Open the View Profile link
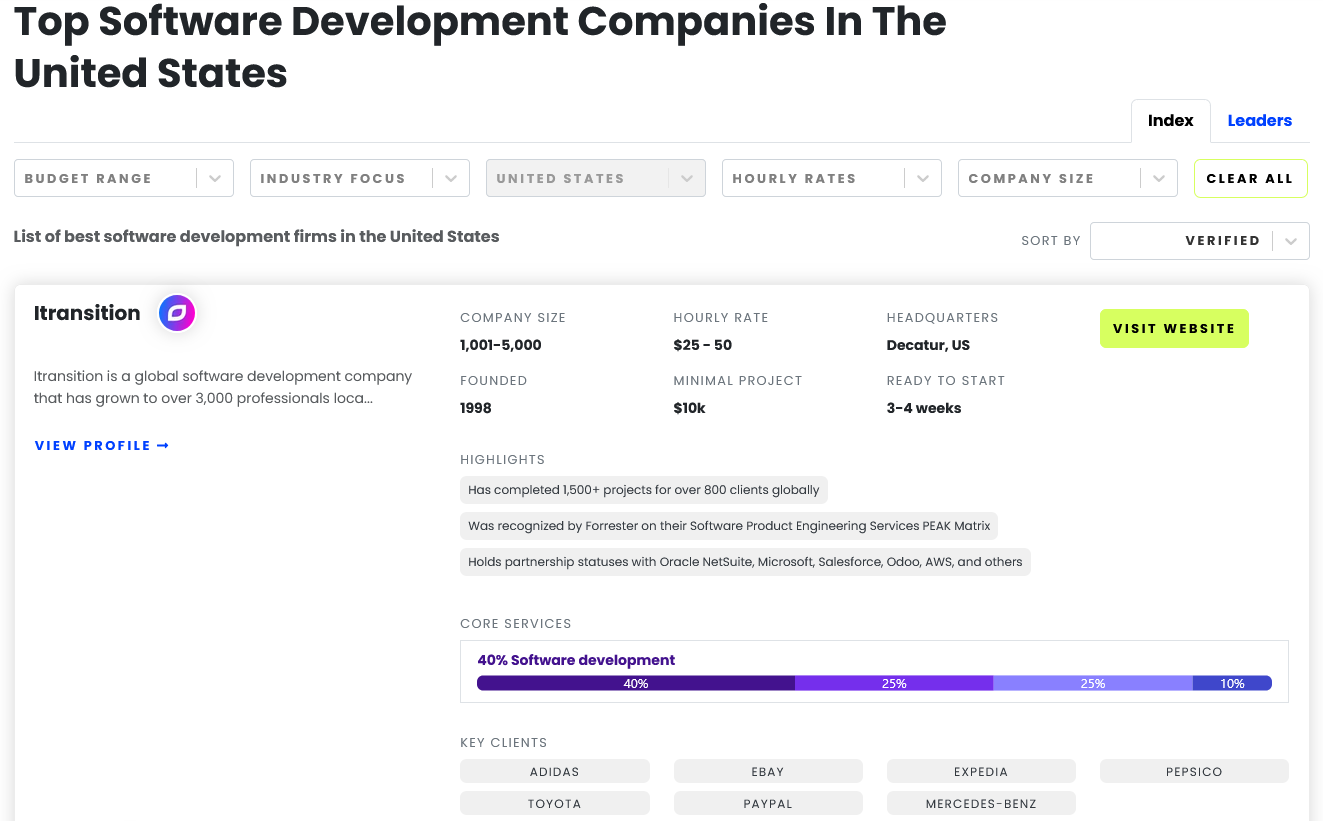1323x821 pixels. pos(102,446)
